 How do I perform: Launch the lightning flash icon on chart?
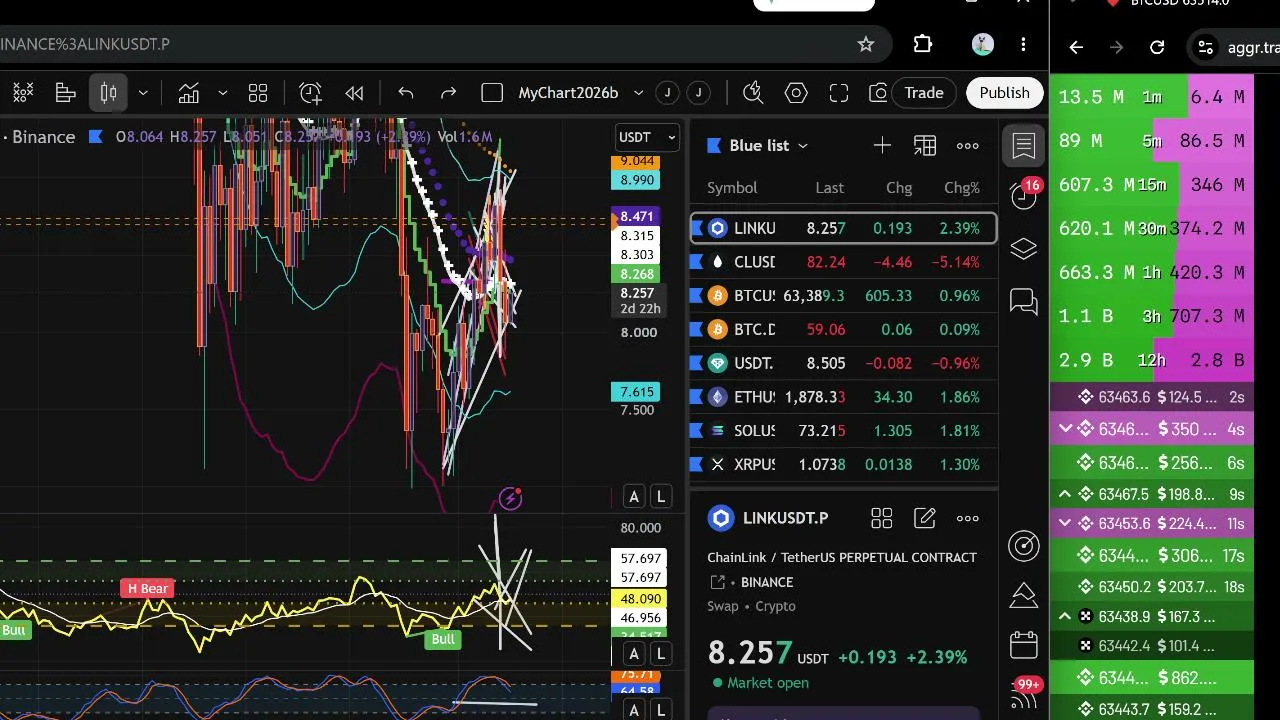point(510,498)
